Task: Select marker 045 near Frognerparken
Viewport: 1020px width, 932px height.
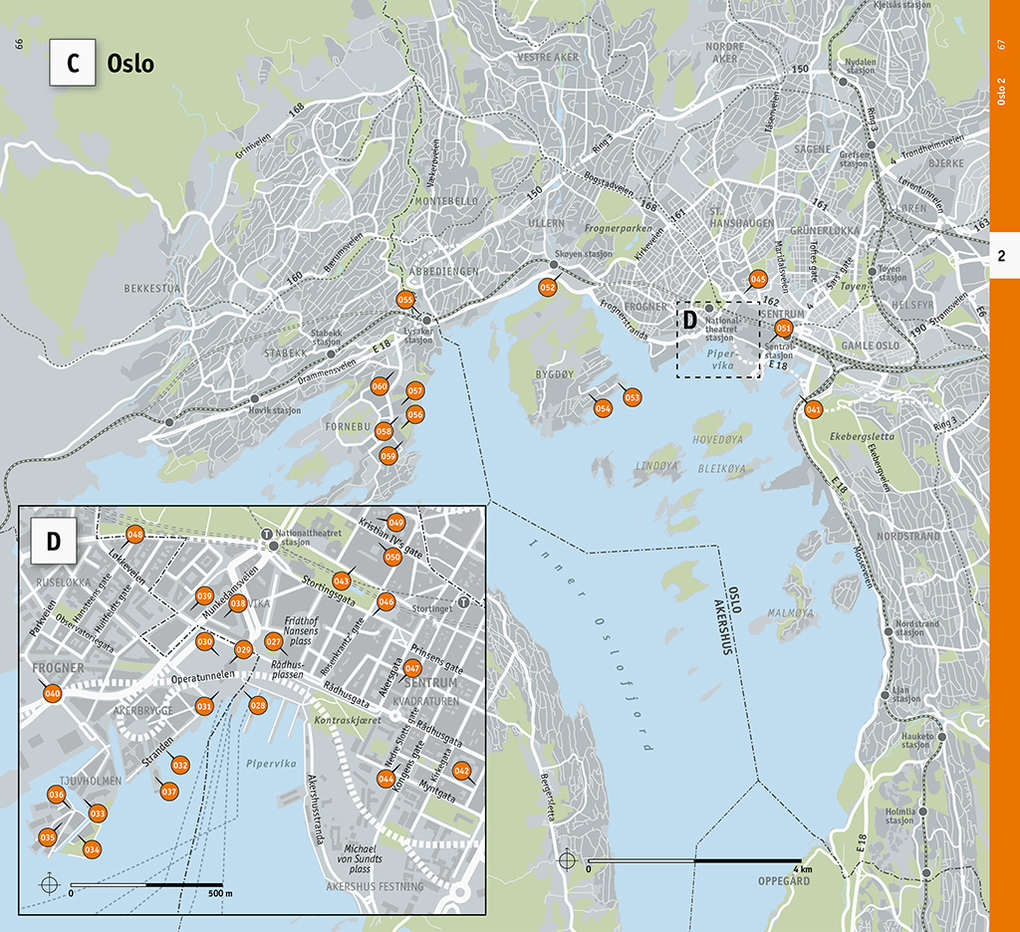Action: (x=757, y=277)
